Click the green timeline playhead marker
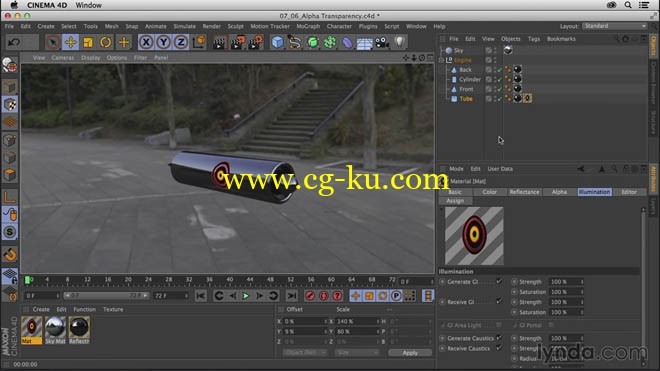Screen dimensions: 660x371 coord(27,280)
